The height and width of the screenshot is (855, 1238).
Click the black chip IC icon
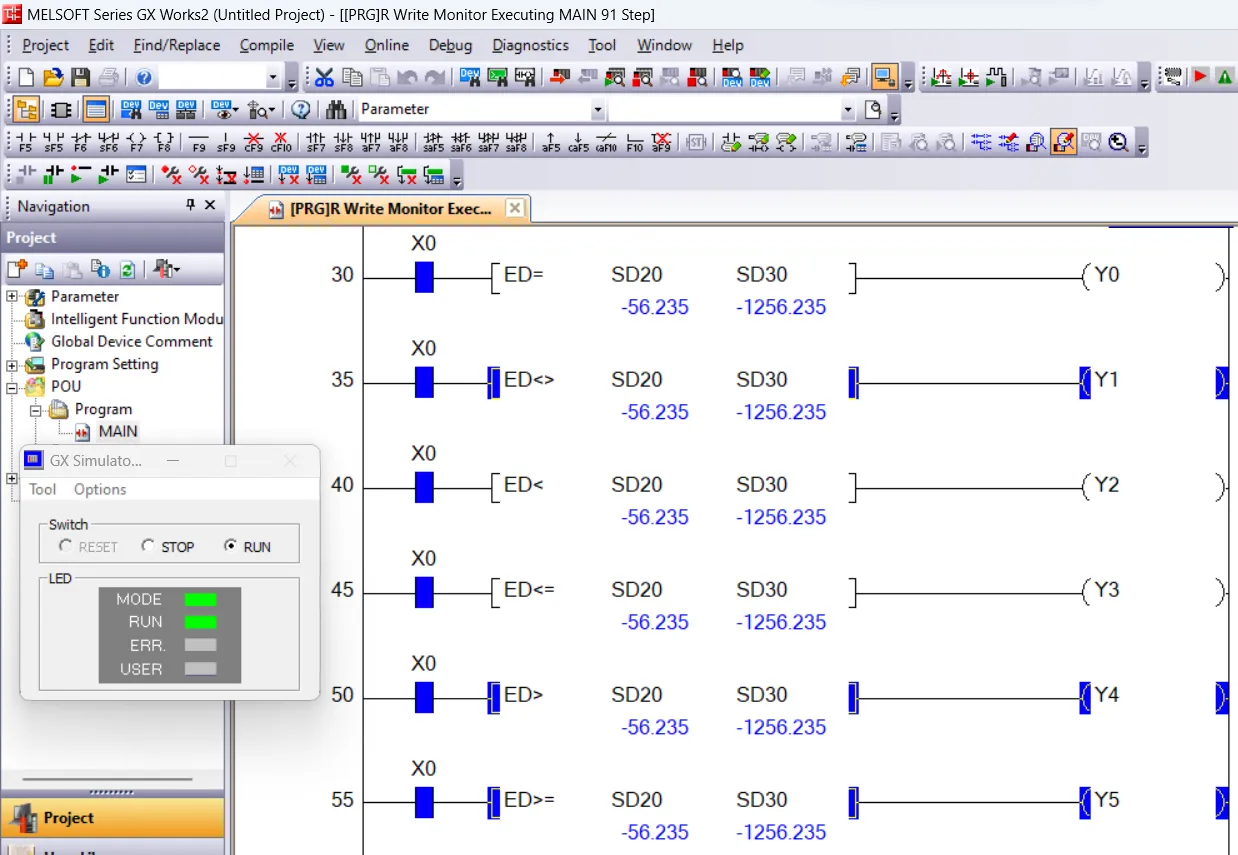60,110
